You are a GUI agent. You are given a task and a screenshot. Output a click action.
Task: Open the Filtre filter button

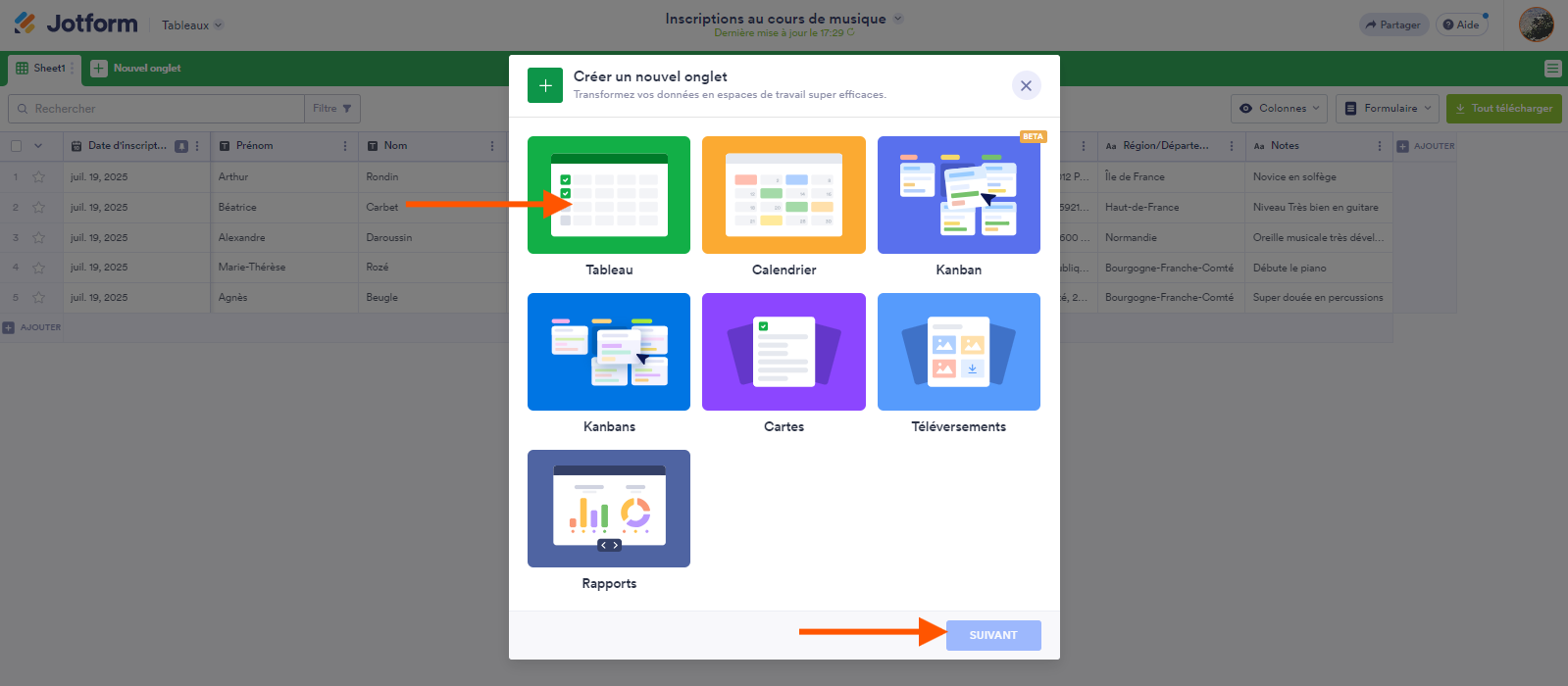(332, 109)
